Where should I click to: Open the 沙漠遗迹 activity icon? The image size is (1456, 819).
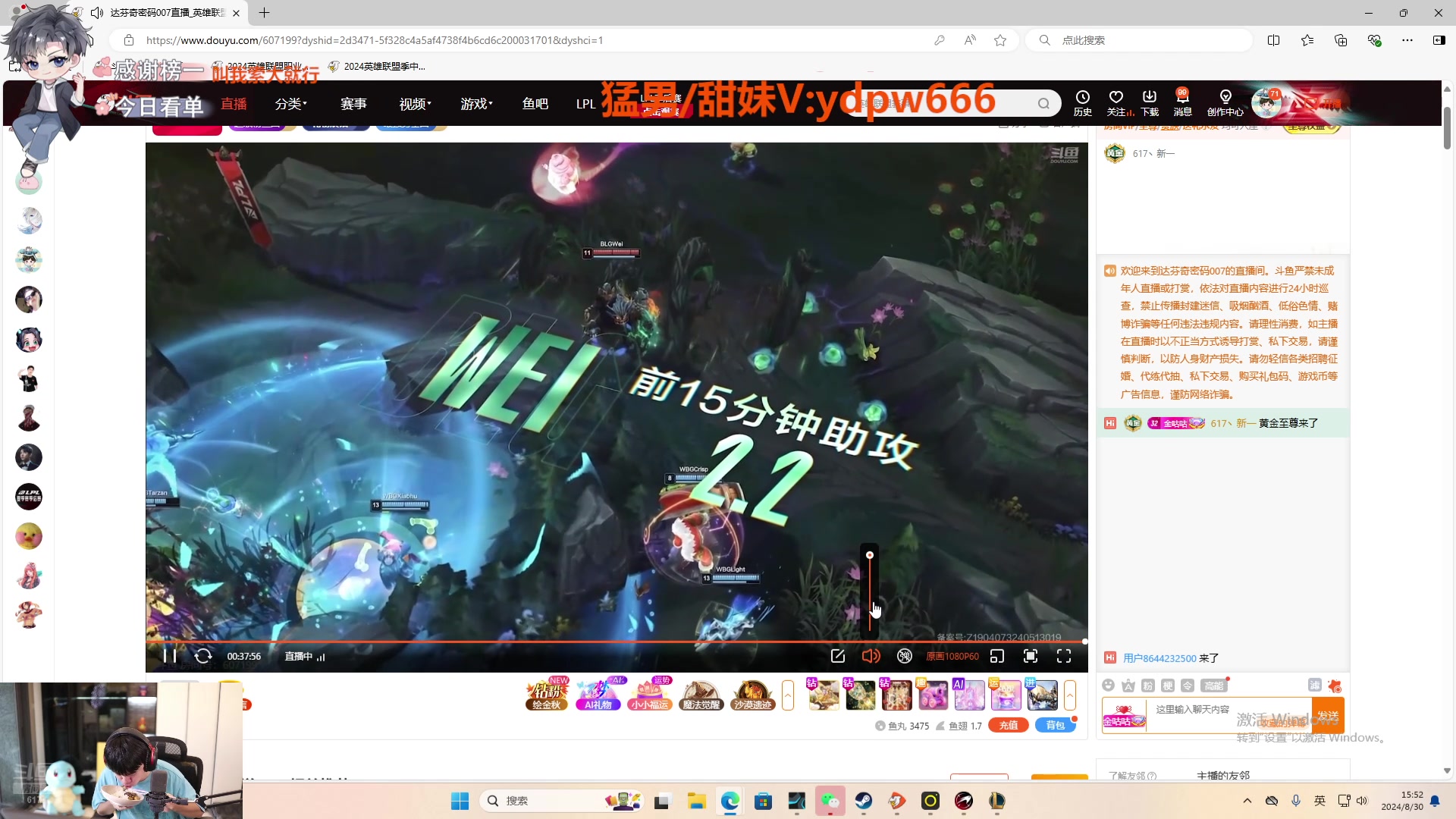pos(753,695)
